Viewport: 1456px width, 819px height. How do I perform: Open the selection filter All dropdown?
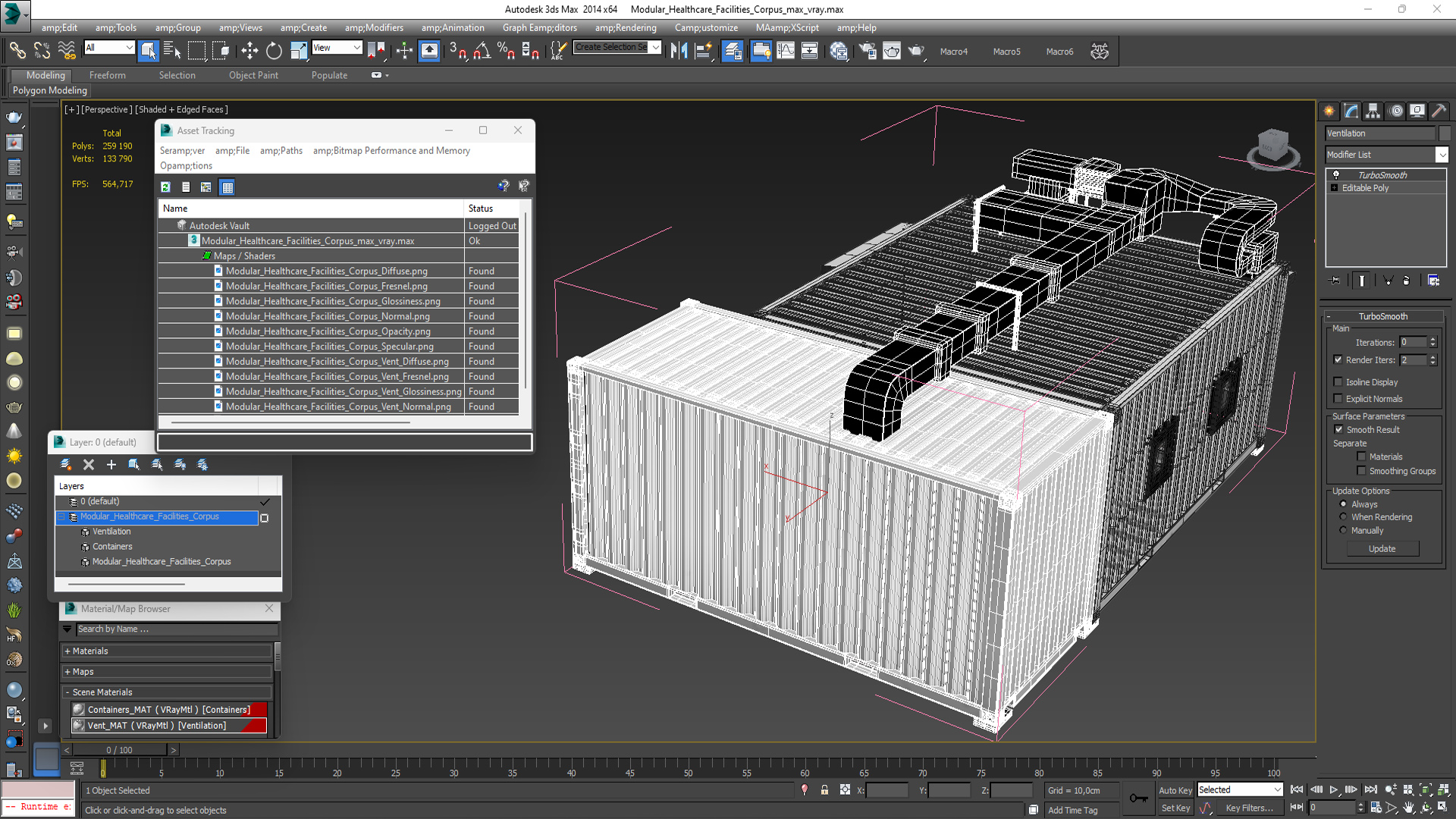(129, 48)
